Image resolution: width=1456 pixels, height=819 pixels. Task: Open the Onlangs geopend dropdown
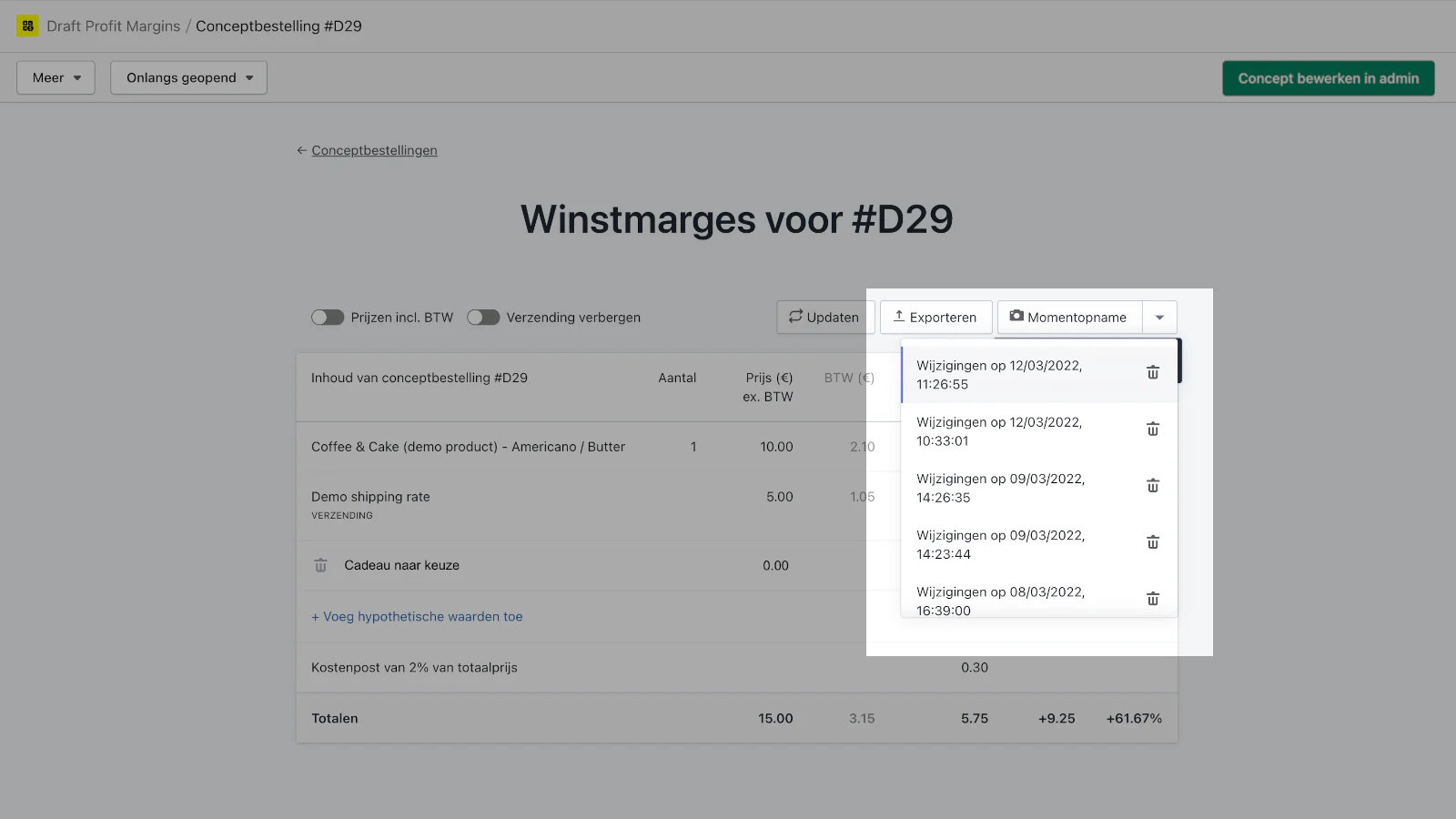pos(188,77)
